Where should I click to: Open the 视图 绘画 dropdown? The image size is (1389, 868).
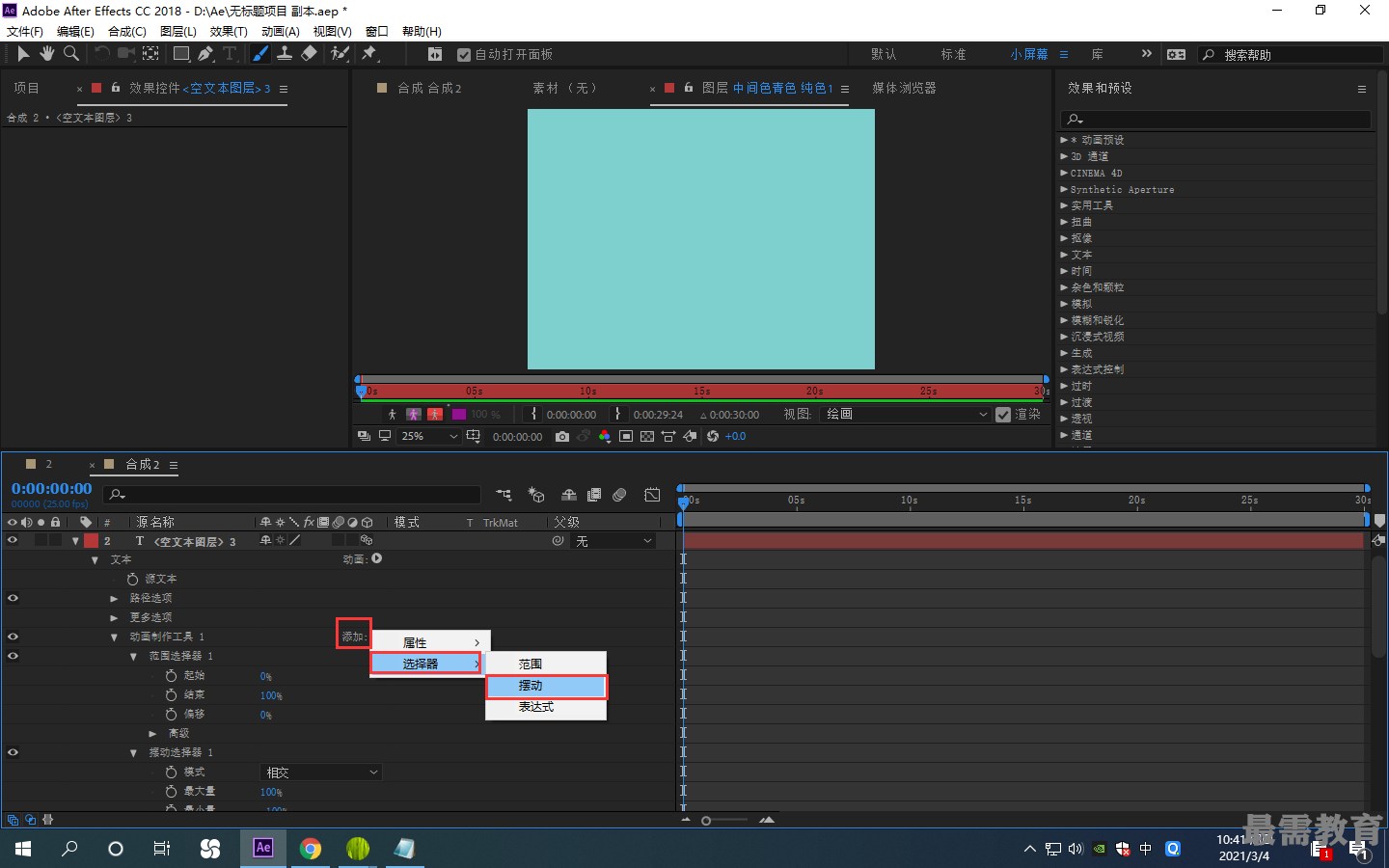pos(907,414)
